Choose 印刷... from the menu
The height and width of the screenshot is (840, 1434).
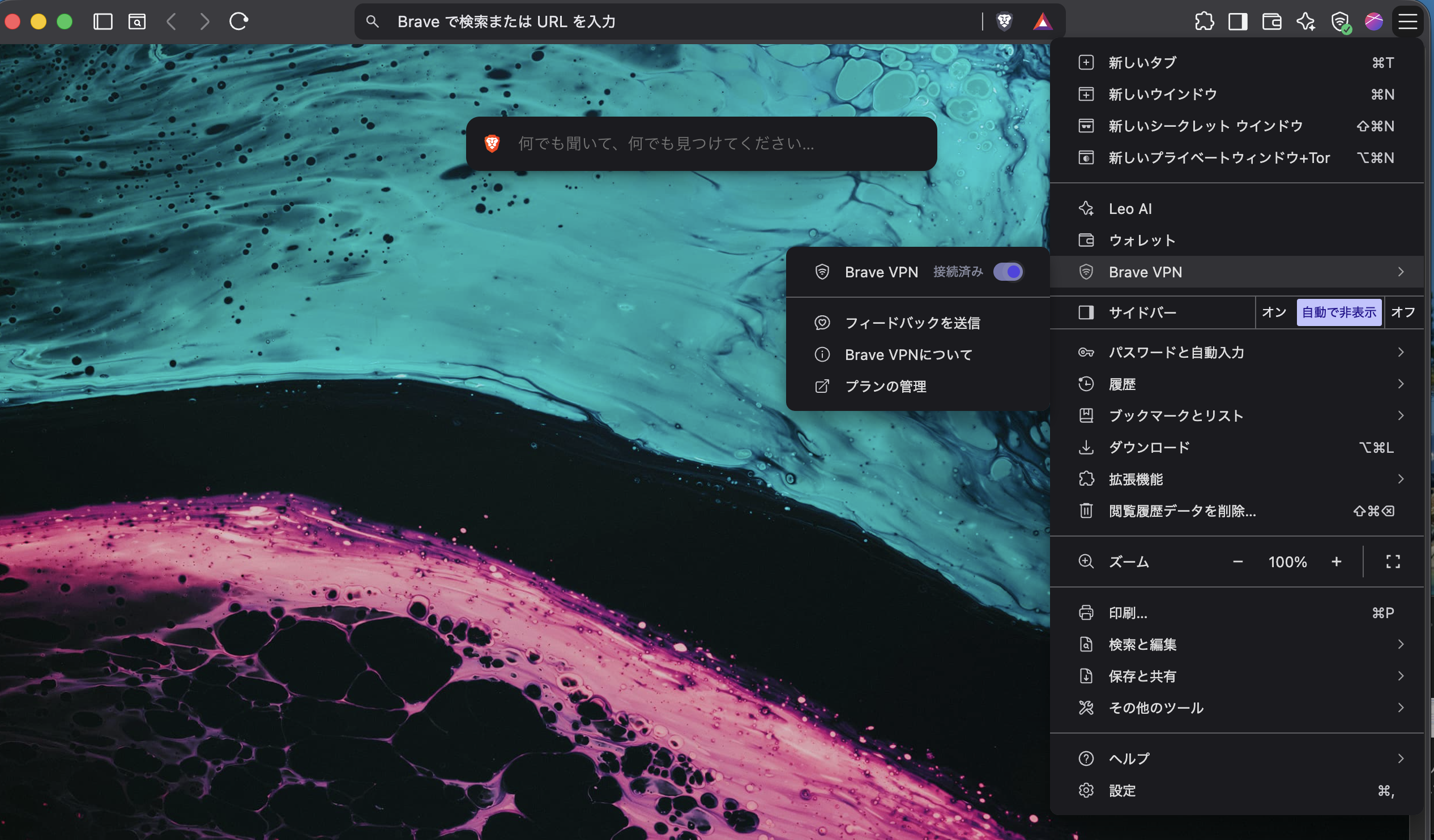tap(1236, 612)
